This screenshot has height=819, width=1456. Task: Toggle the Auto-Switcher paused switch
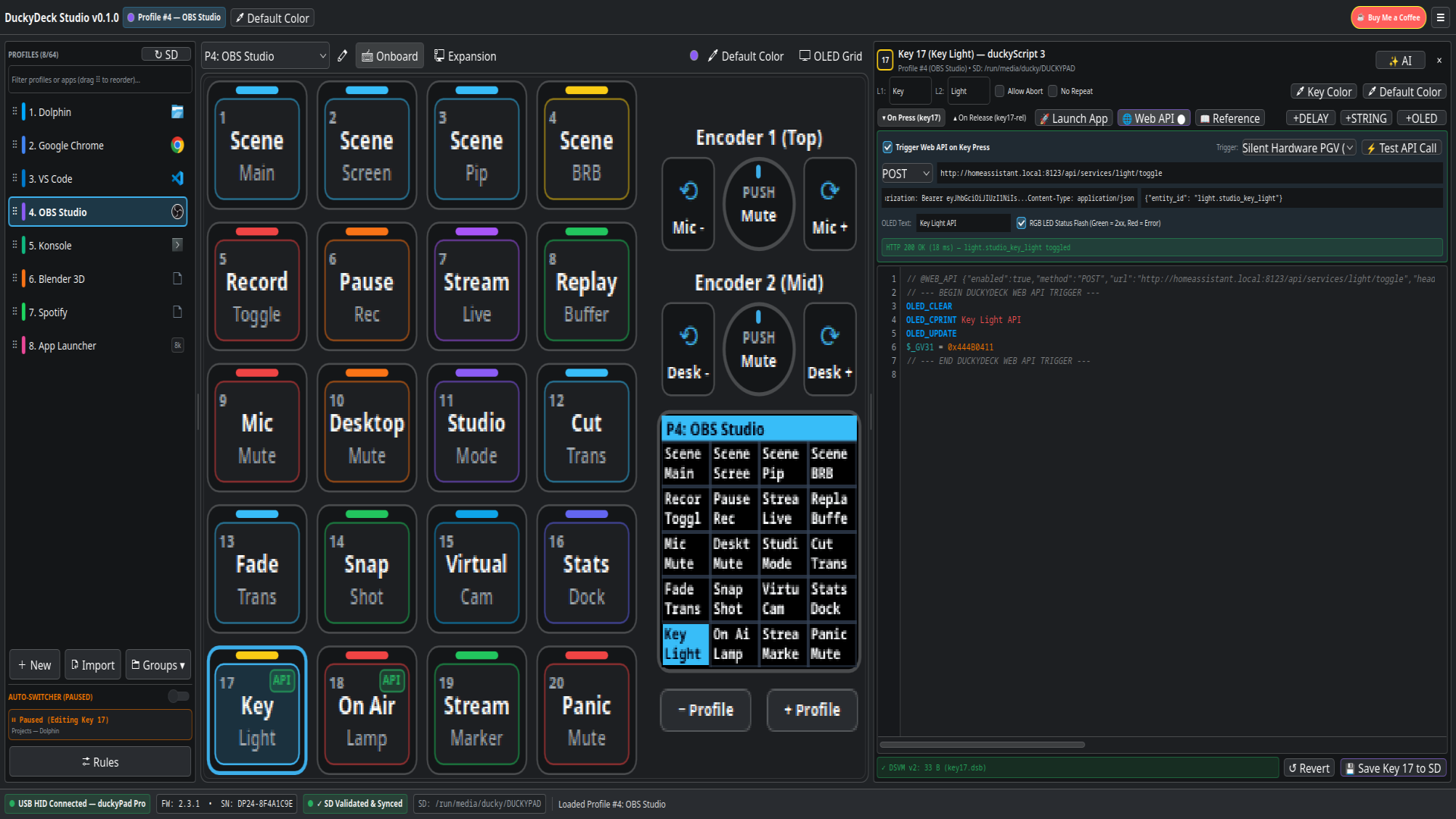pyautogui.click(x=179, y=696)
